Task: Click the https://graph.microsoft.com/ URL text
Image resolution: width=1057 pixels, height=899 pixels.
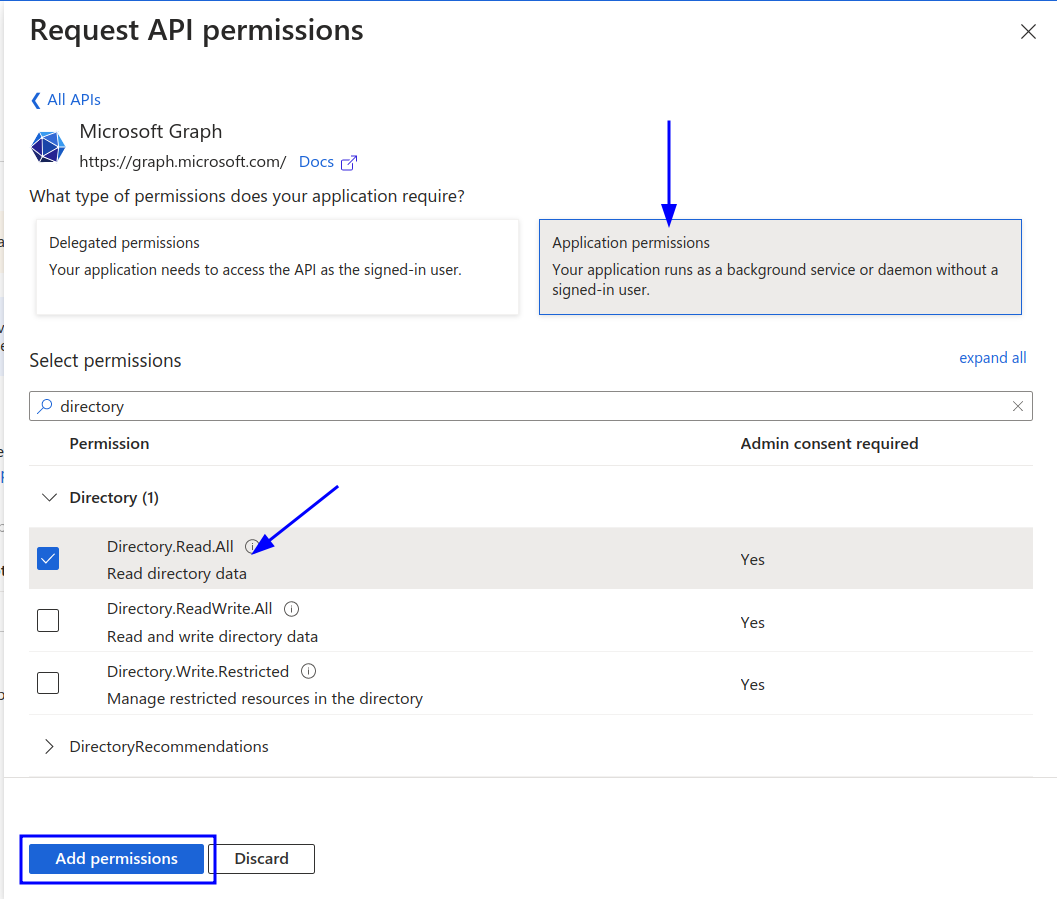Action: click(183, 162)
